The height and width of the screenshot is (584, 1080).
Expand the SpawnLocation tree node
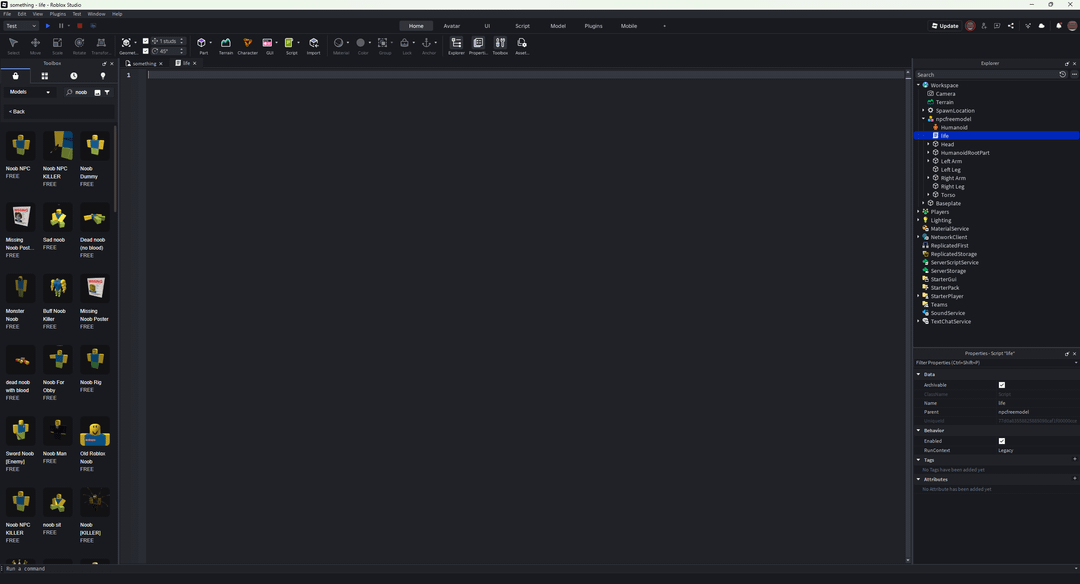click(x=923, y=111)
